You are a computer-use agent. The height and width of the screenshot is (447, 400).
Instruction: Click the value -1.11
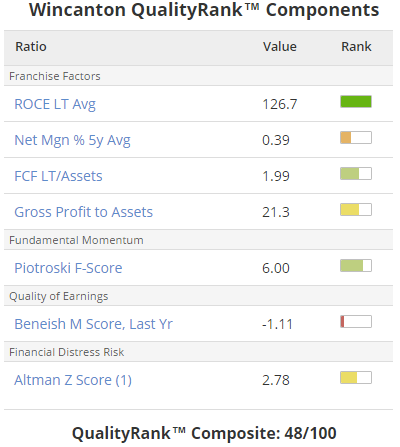click(x=277, y=324)
